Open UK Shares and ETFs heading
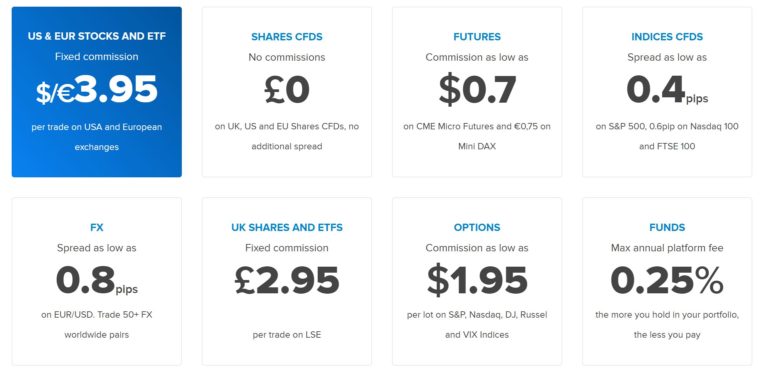Viewport: 768px width, 377px height. (x=287, y=228)
